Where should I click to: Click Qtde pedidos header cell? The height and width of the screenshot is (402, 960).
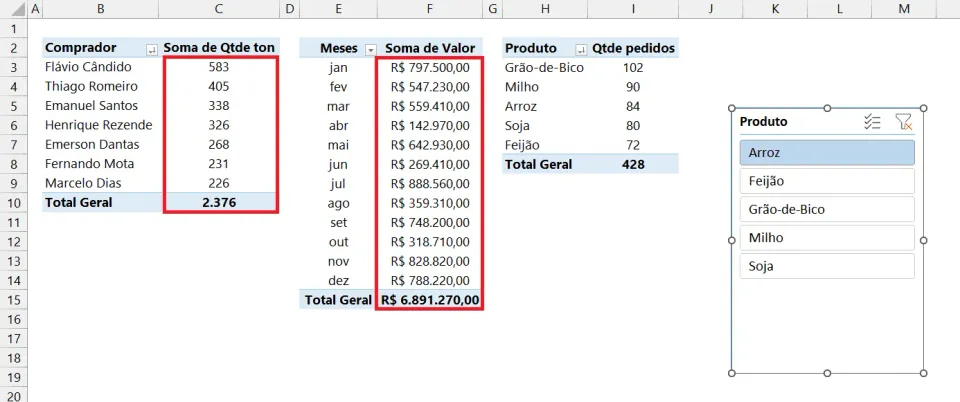coord(633,48)
